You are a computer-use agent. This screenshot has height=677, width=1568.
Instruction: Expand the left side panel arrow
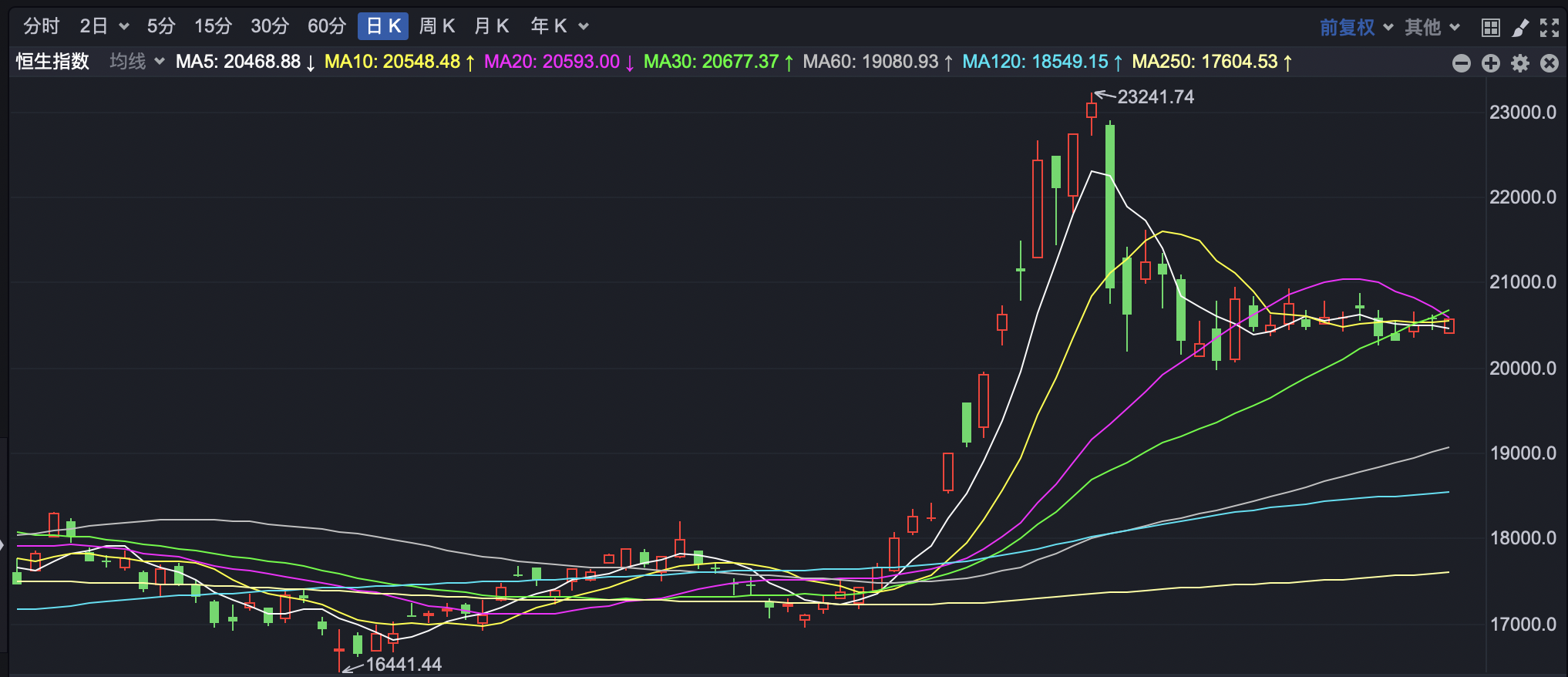click(3, 545)
